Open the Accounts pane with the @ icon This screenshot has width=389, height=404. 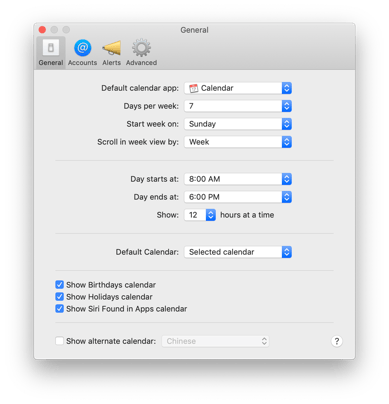point(82,52)
